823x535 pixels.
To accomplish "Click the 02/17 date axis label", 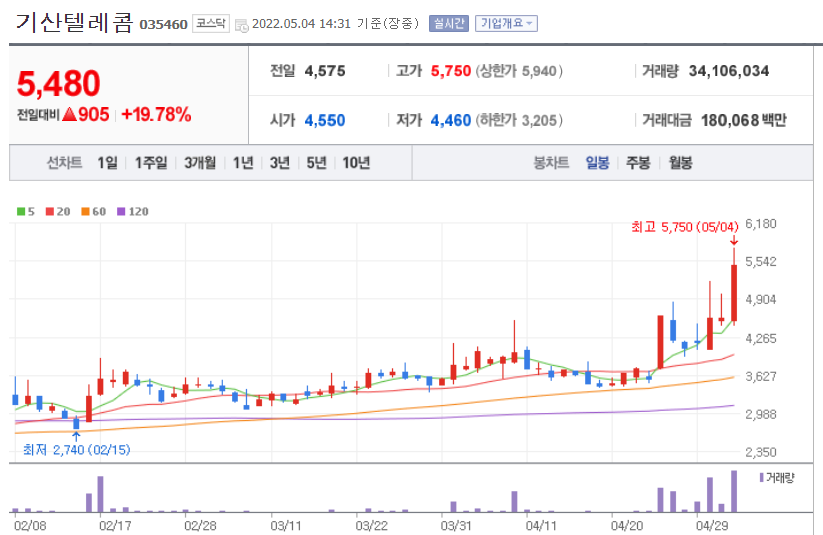I will (x=115, y=526).
